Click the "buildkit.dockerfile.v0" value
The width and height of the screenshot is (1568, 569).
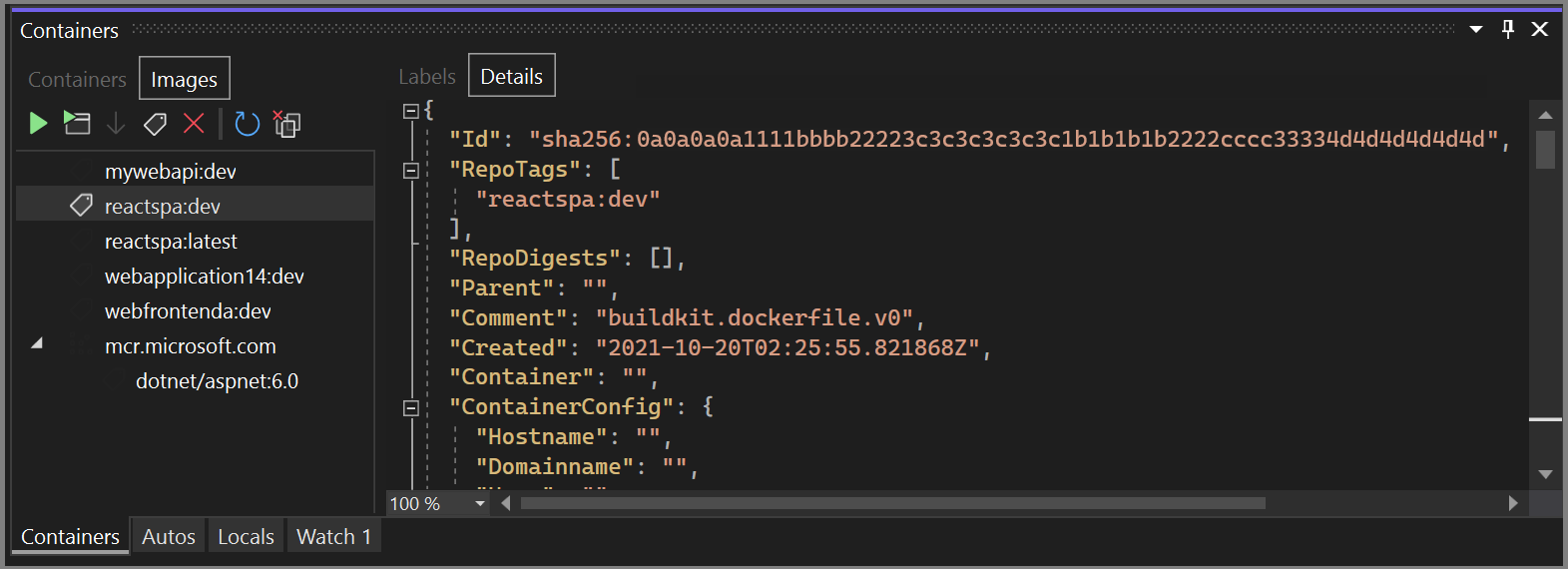755,317
